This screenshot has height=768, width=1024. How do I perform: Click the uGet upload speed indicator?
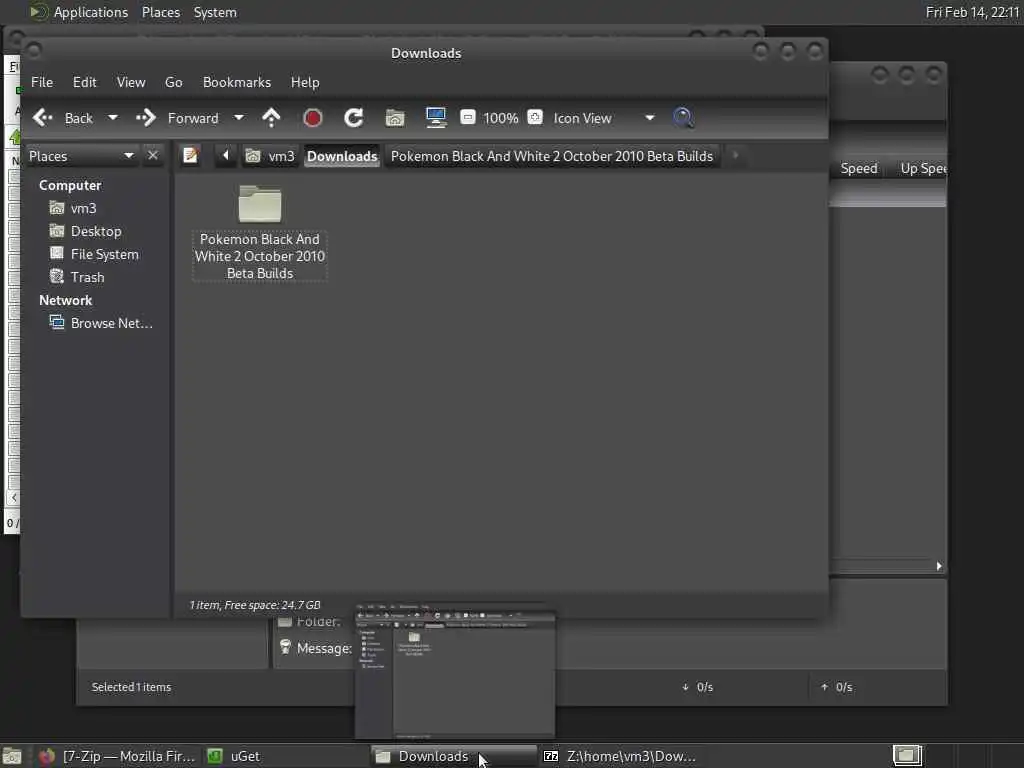(x=837, y=687)
